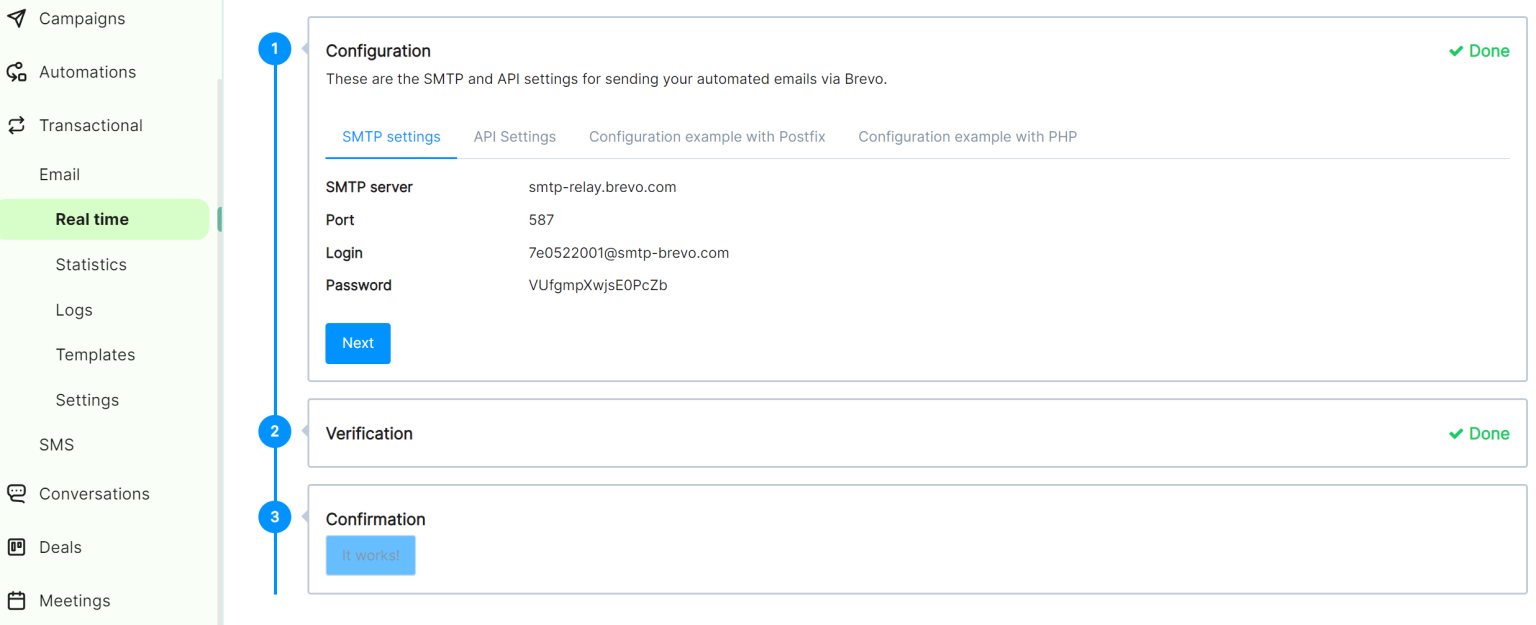Click step 3 Confirmation circle badge
This screenshot has width=1536, height=625.
[x=275, y=517]
